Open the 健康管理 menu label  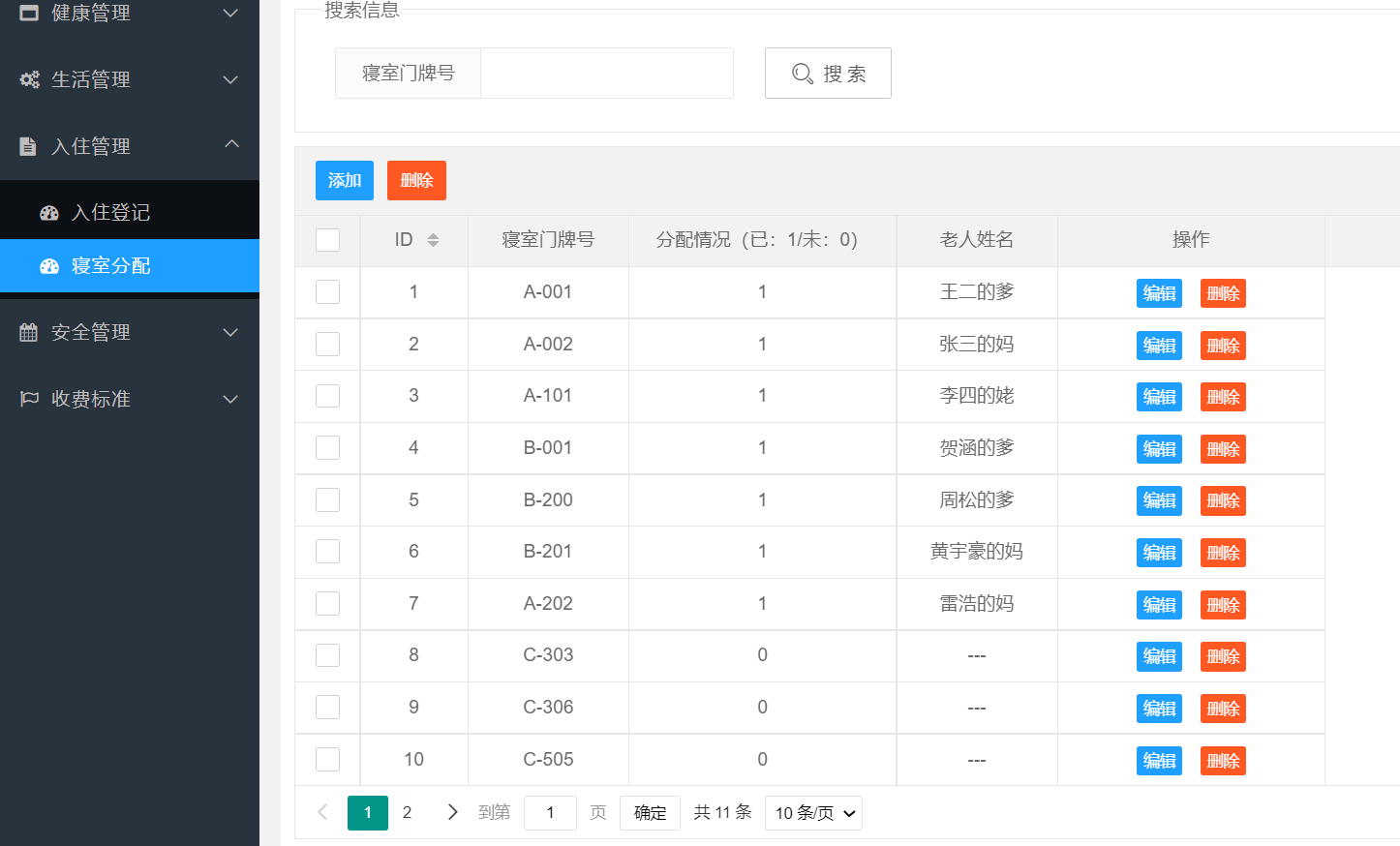[x=91, y=13]
